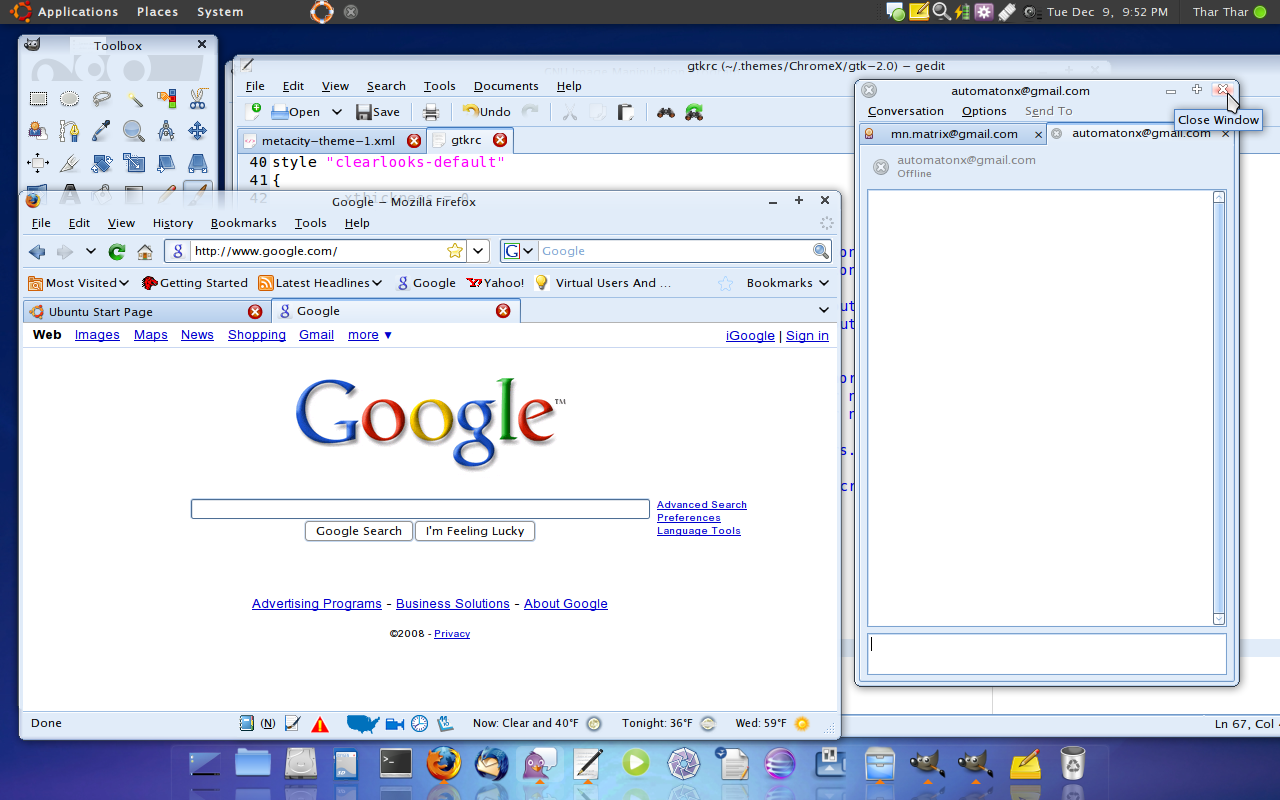Image resolution: width=1280 pixels, height=800 pixels.
Task: Expand the Most Visited bookmarks folder
Action: click(x=79, y=283)
